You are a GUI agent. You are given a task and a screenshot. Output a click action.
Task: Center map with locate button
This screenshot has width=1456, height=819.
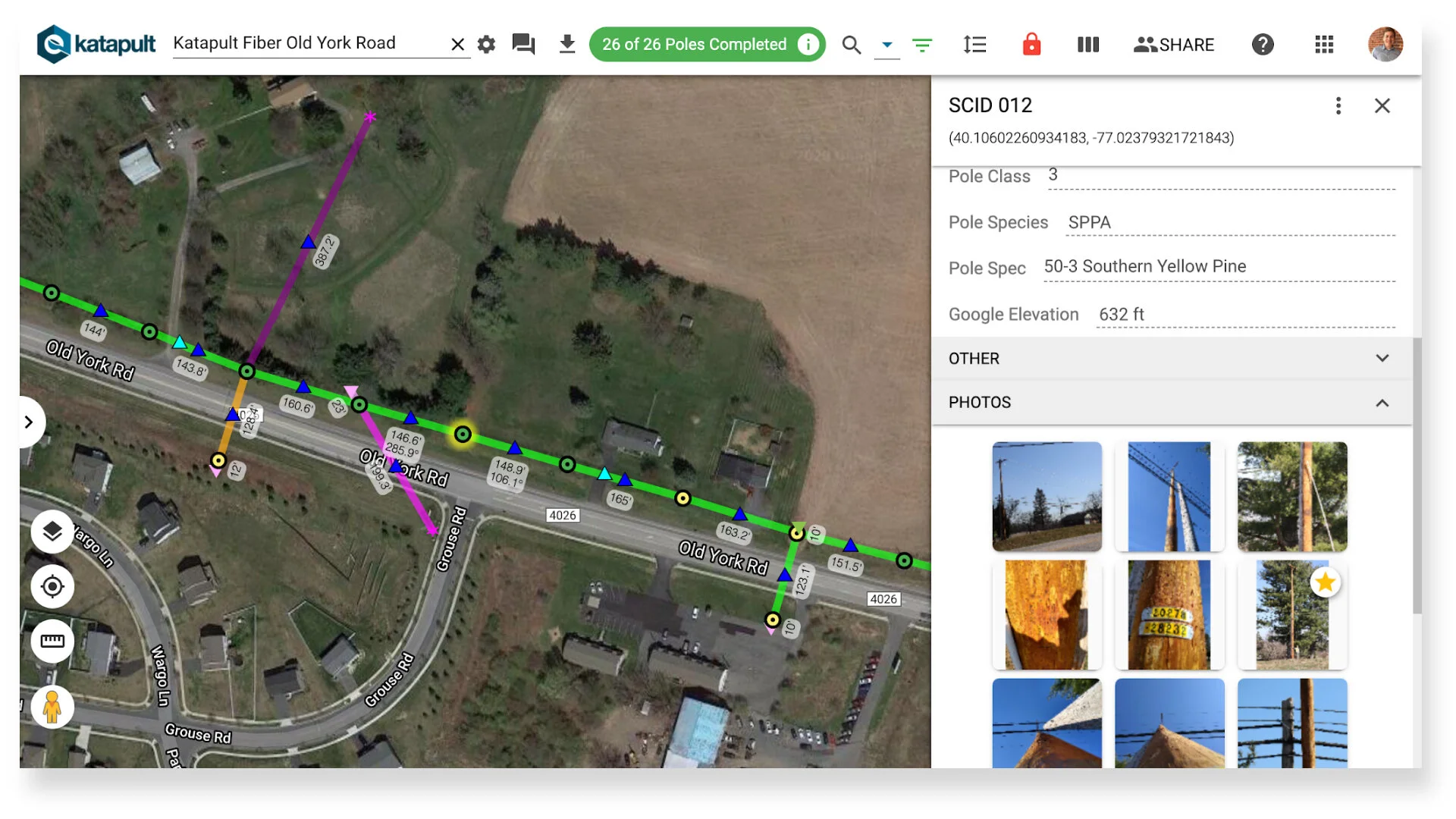52,586
